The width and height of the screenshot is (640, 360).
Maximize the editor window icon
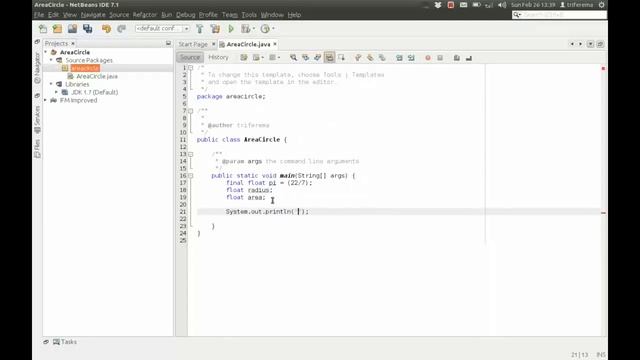(600, 44)
